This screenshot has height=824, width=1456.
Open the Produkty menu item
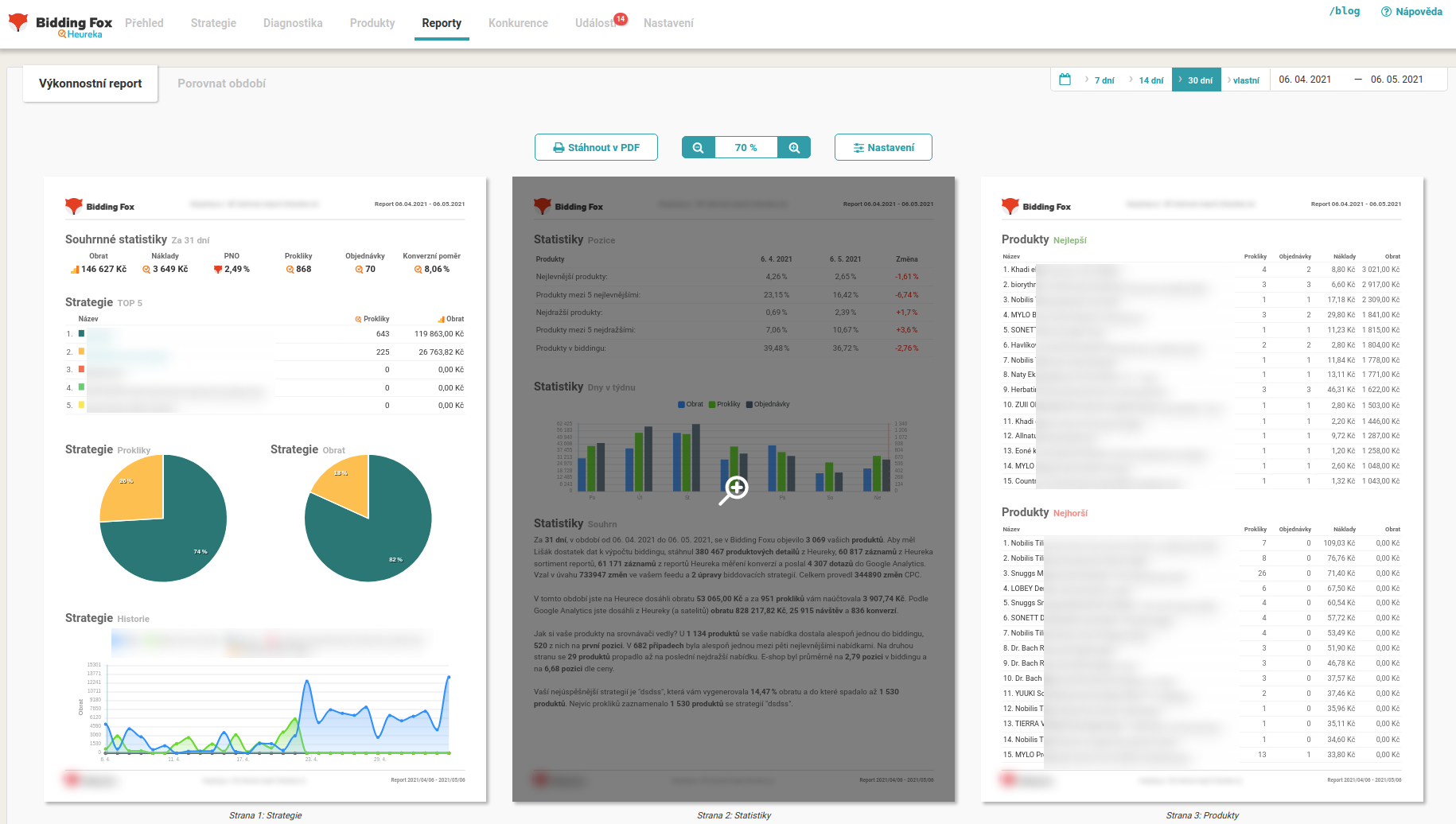[x=372, y=23]
